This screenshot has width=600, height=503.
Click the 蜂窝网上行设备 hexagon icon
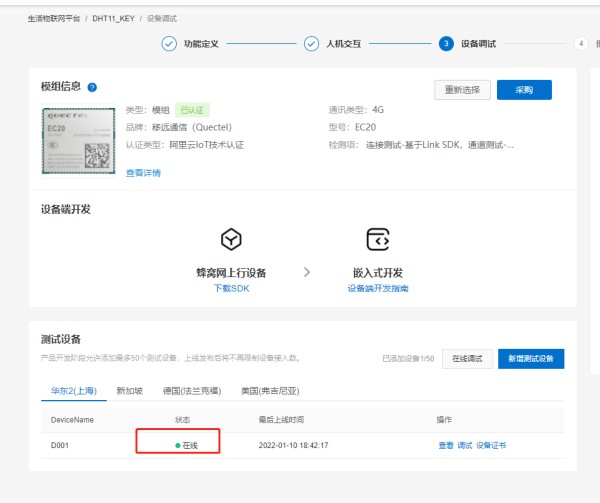click(x=231, y=240)
